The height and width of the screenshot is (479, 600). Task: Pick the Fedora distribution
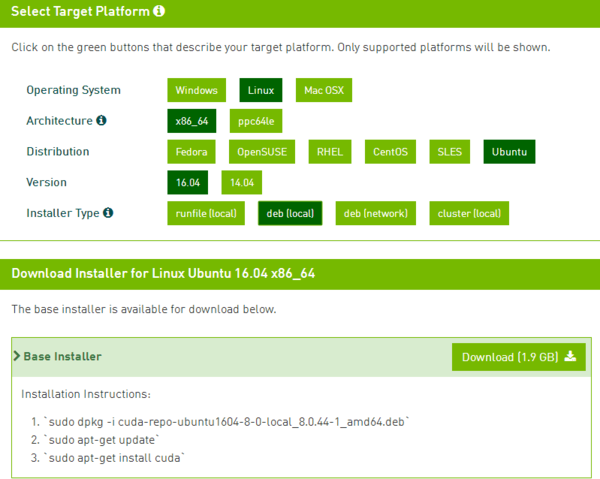(191, 152)
